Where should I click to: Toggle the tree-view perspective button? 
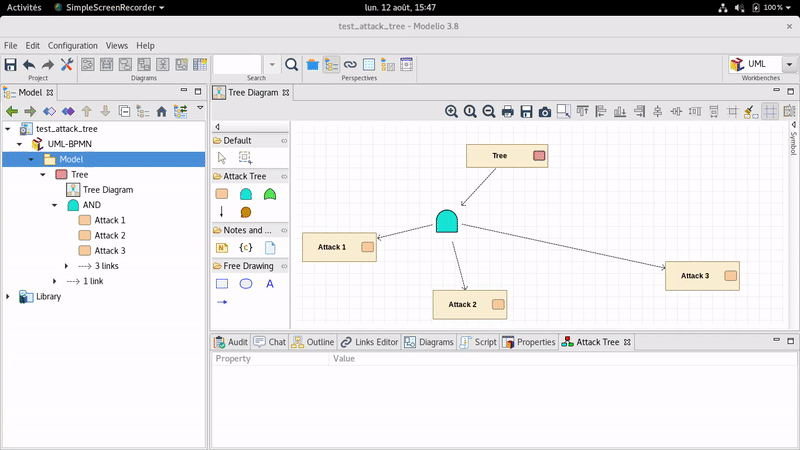[332, 65]
